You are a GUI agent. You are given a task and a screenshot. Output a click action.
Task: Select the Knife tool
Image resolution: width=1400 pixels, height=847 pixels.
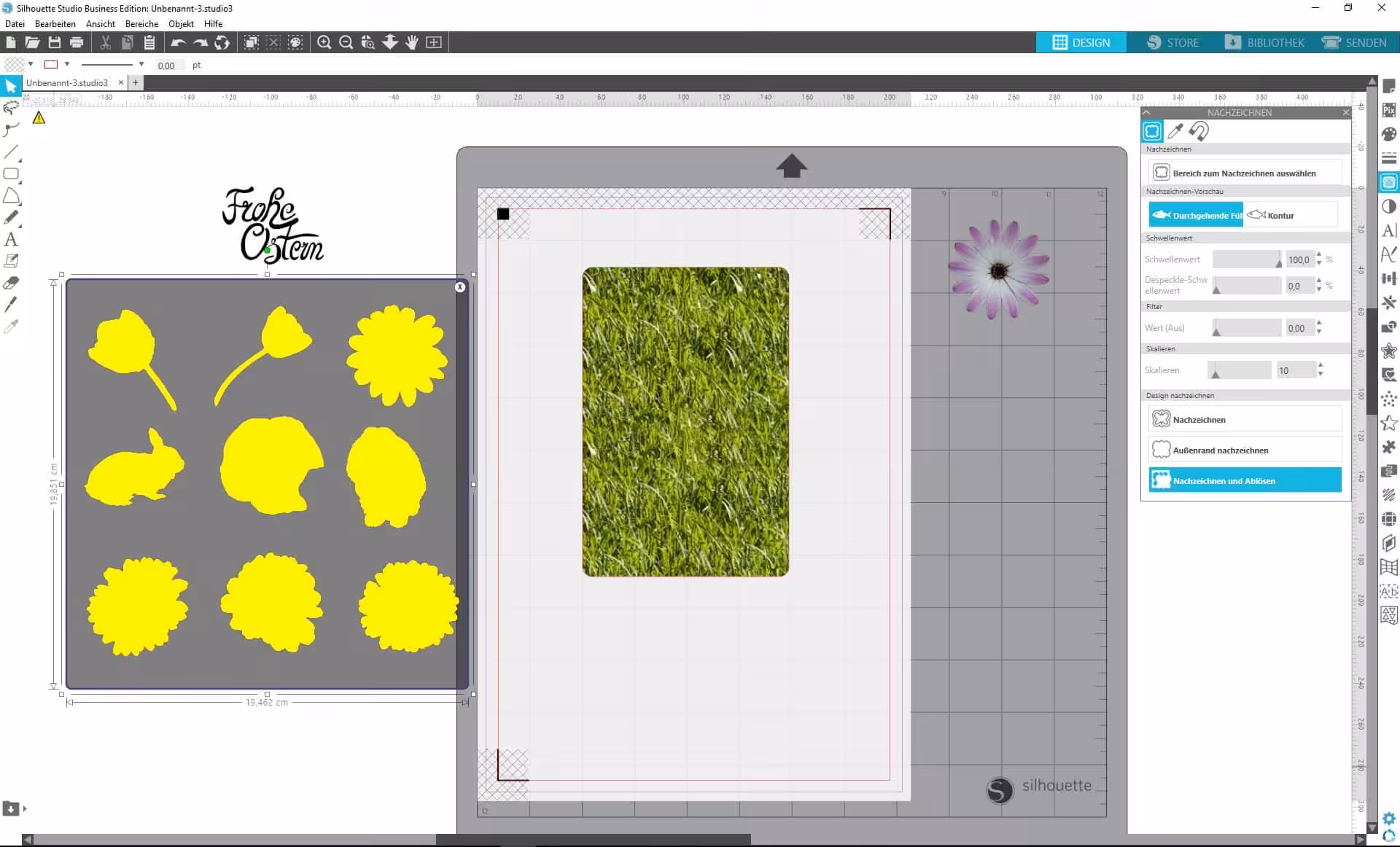pos(11,305)
